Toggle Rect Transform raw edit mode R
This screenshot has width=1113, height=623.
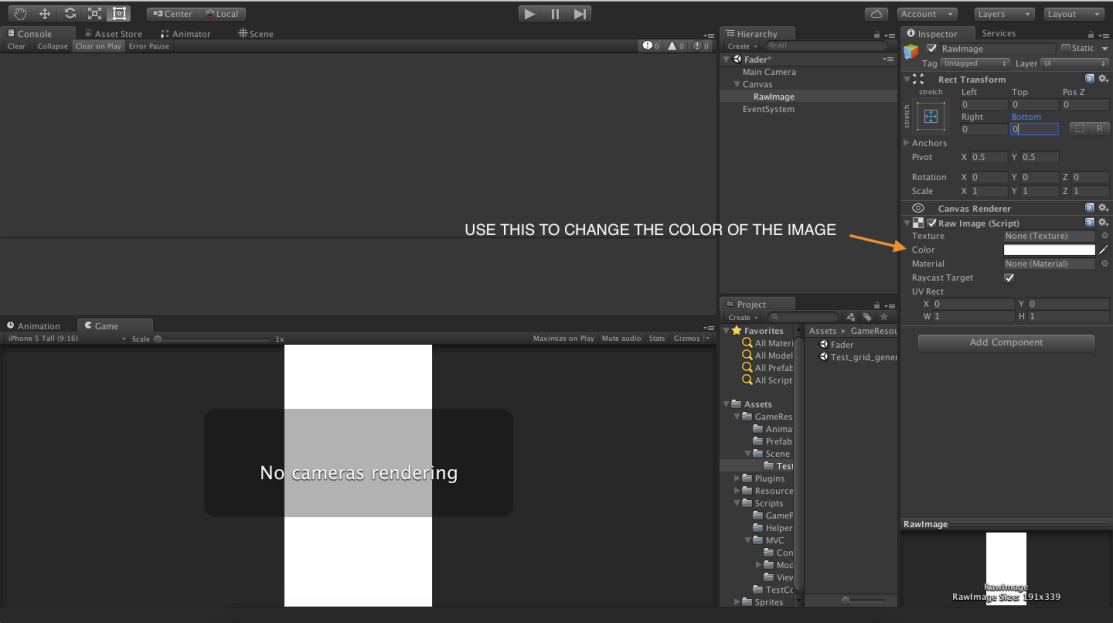coord(1099,129)
